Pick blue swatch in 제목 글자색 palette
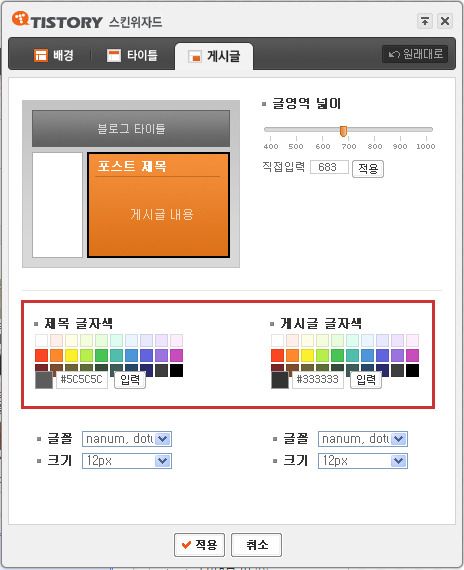The width and height of the screenshot is (464, 570). [132, 355]
